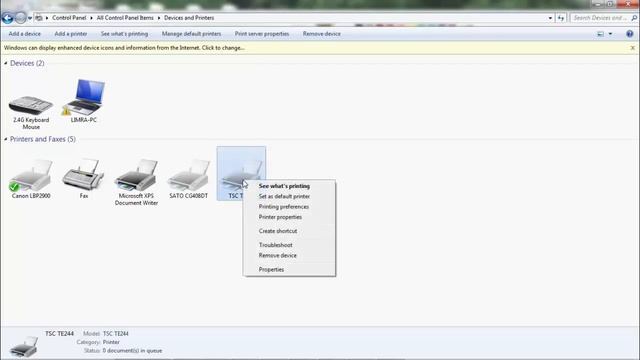640x360 pixels.
Task: Click the TSC TE244 model value
Action: pos(116,333)
